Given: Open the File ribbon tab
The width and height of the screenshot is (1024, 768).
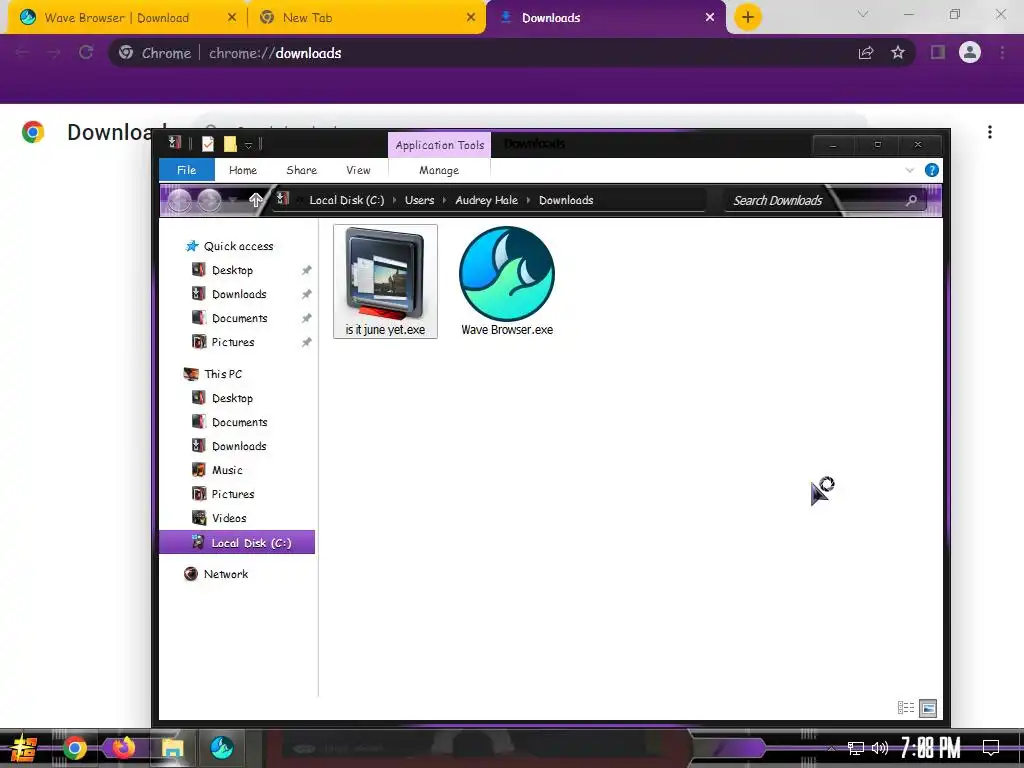Looking at the screenshot, I should (x=187, y=170).
